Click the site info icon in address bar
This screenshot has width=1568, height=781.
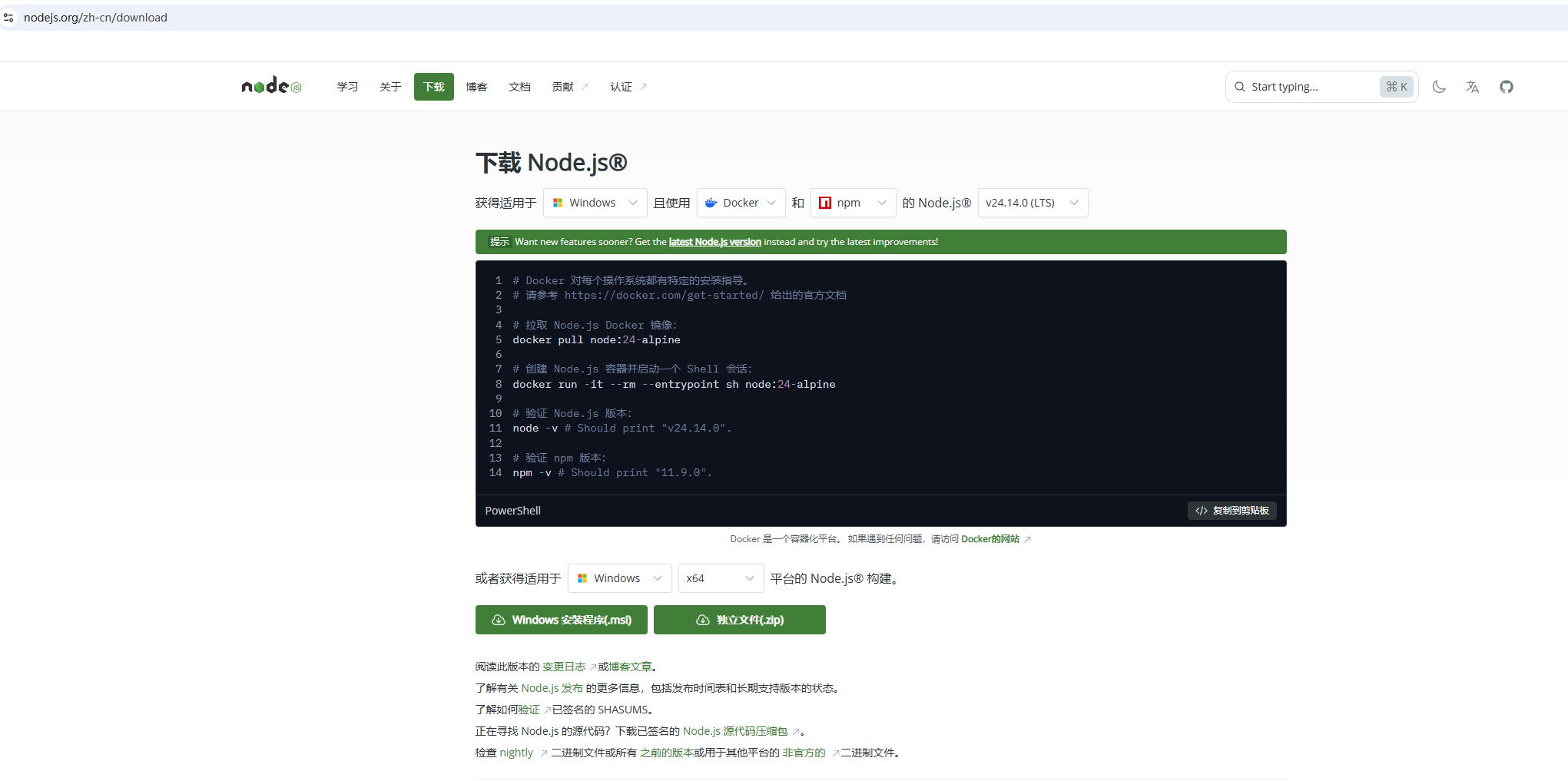[x=8, y=17]
